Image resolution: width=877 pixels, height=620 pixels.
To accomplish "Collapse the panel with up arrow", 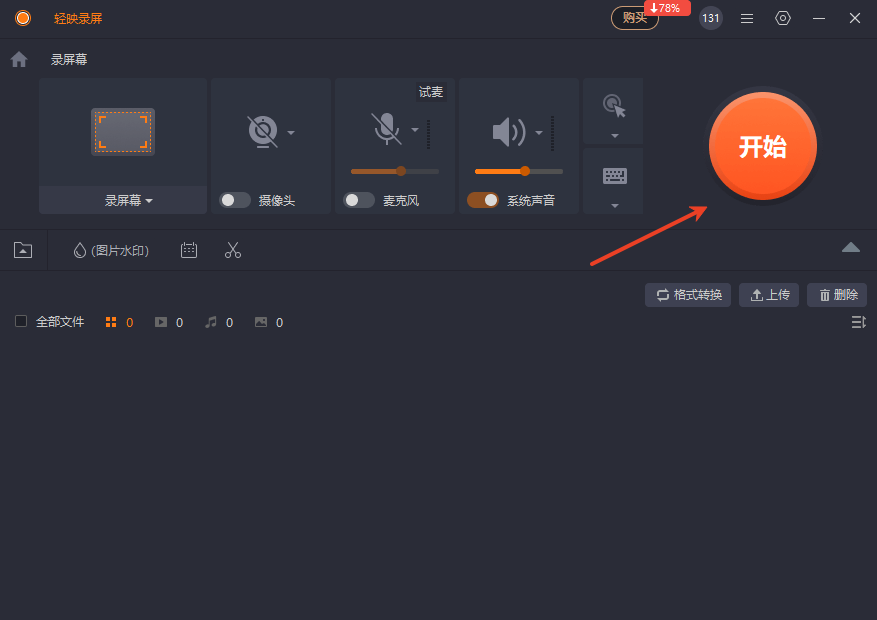I will click(851, 247).
